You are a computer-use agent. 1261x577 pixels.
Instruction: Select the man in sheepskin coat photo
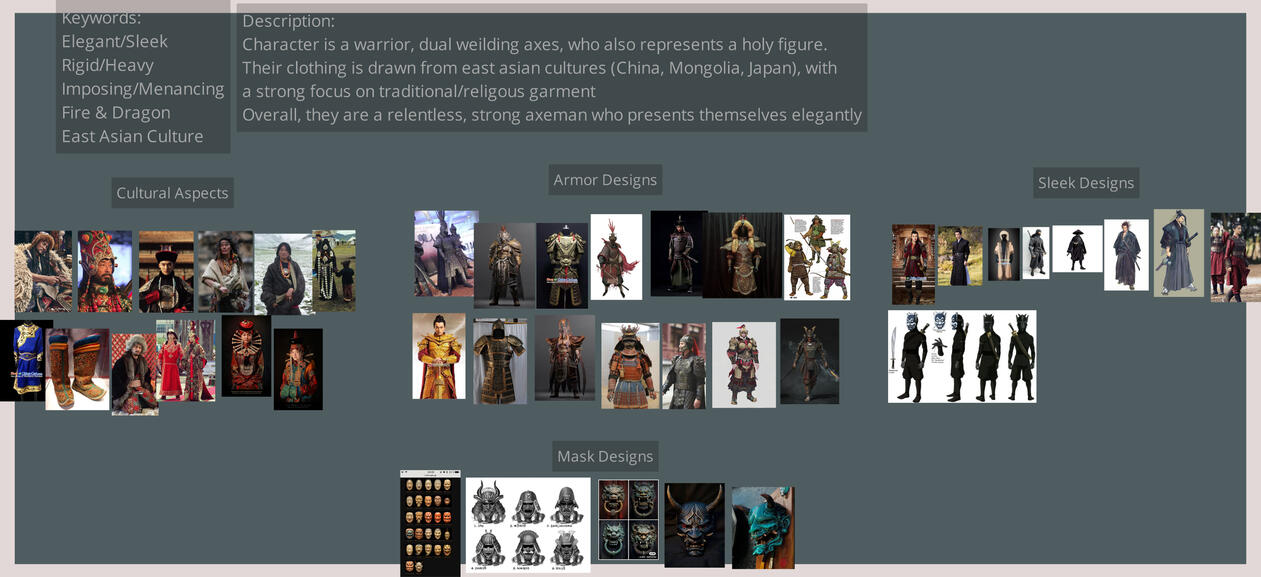[43, 271]
